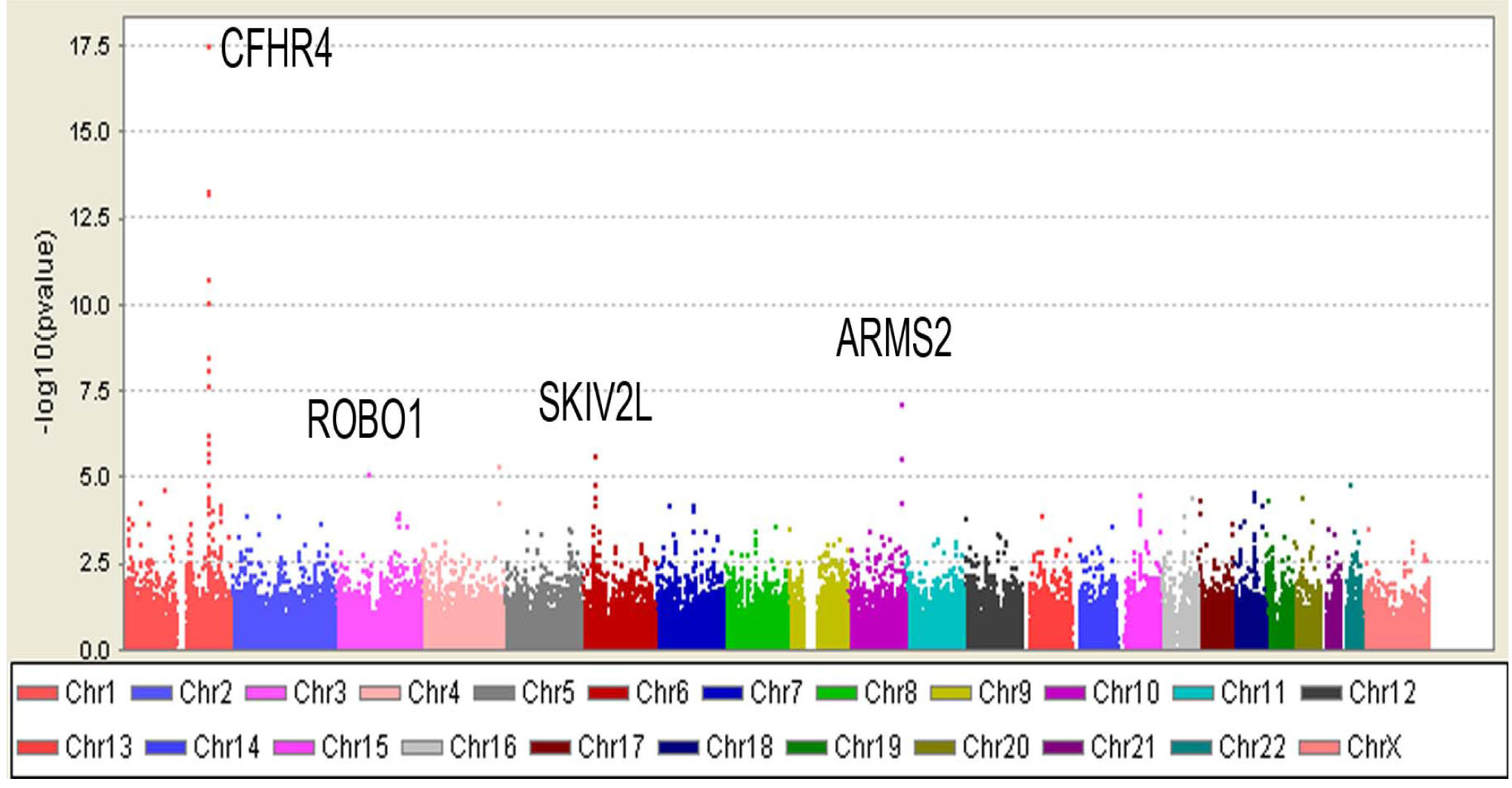Screen dimensions: 1512x788
Task: Select the Chr14 blue legend swatch
Action: pos(165,747)
